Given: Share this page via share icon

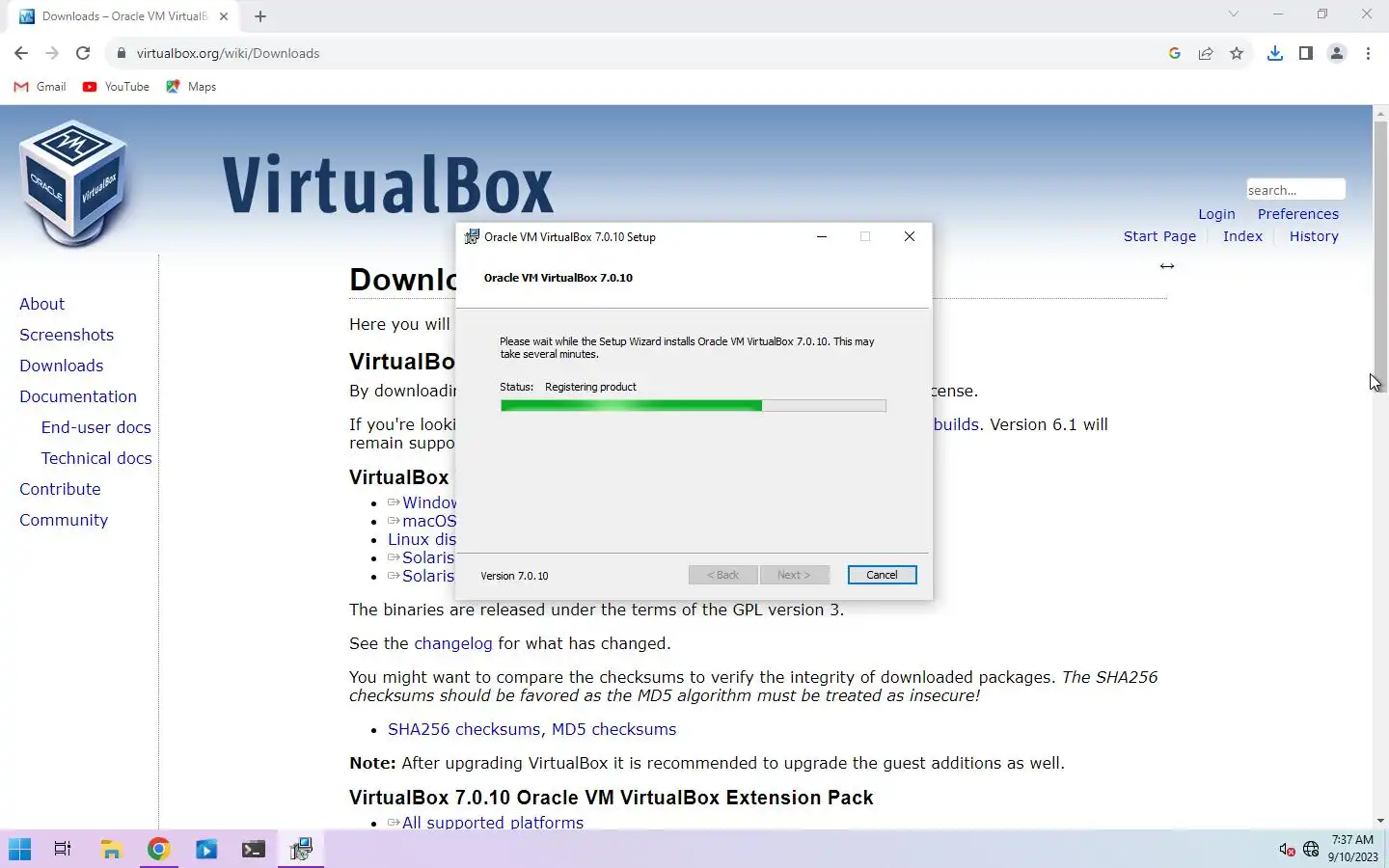Looking at the screenshot, I should (x=1206, y=53).
